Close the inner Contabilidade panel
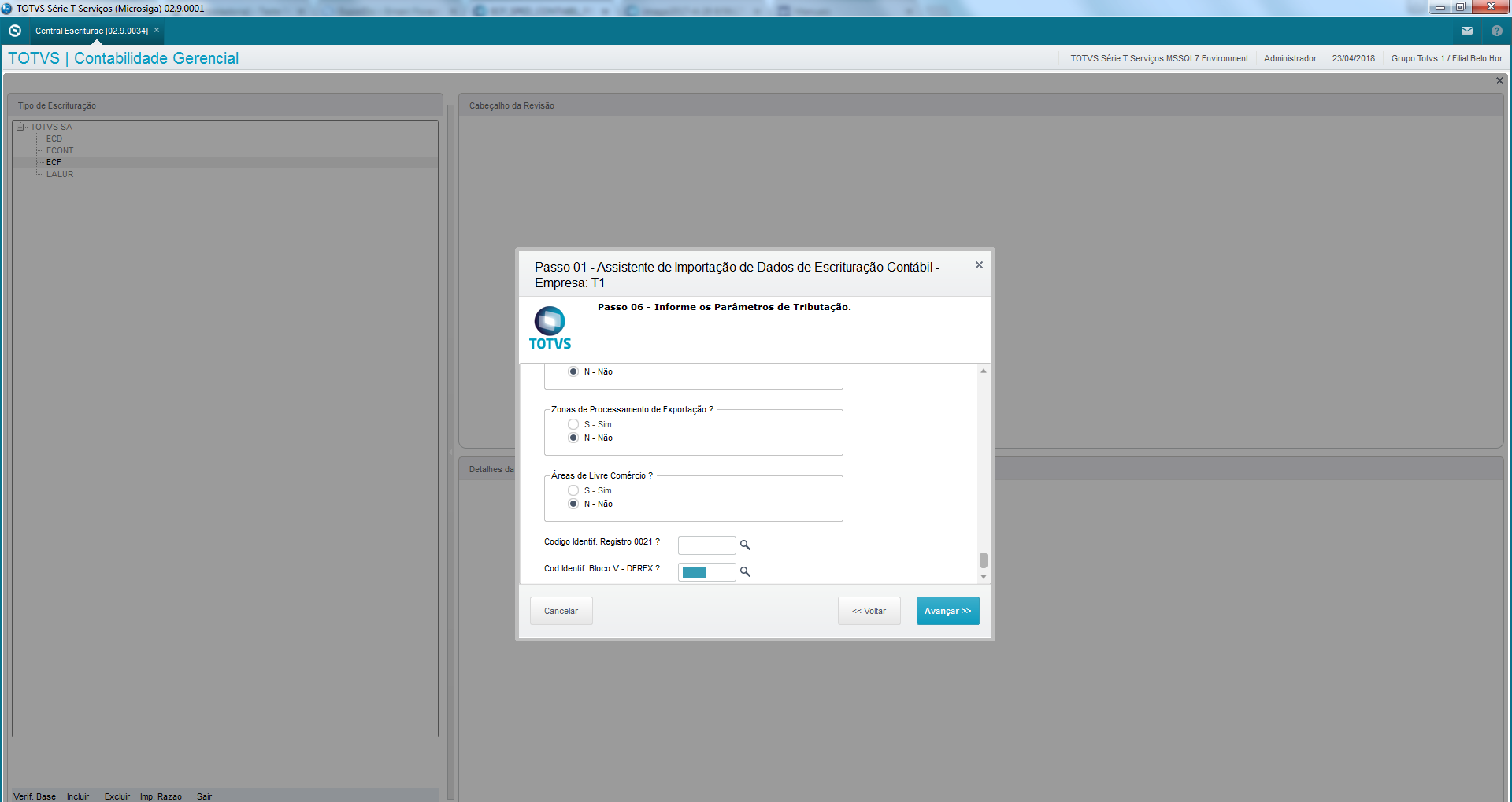Screen dimensions: 1512x802 click(1499, 81)
